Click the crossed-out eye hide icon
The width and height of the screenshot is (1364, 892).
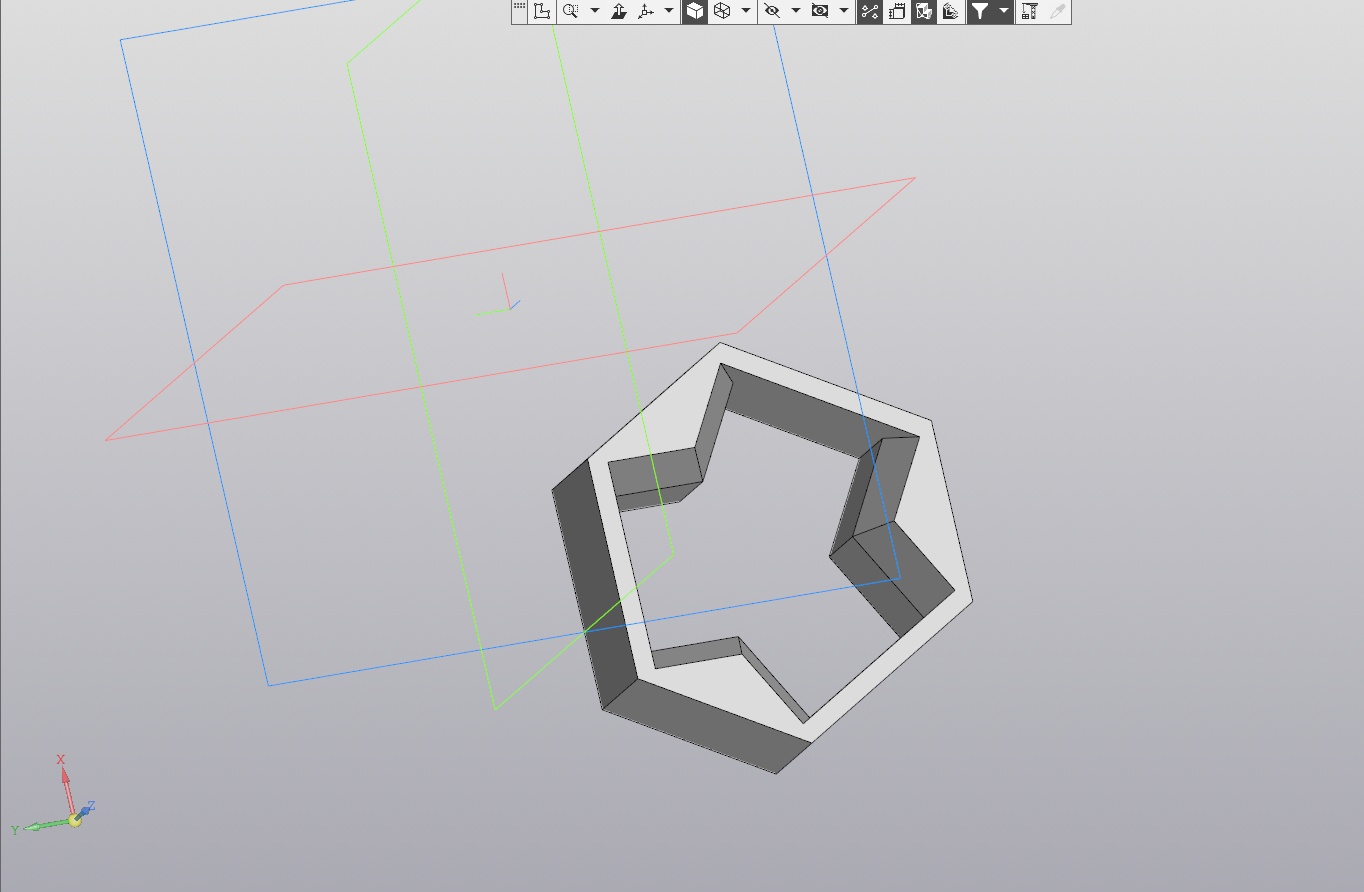coord(772,11)
